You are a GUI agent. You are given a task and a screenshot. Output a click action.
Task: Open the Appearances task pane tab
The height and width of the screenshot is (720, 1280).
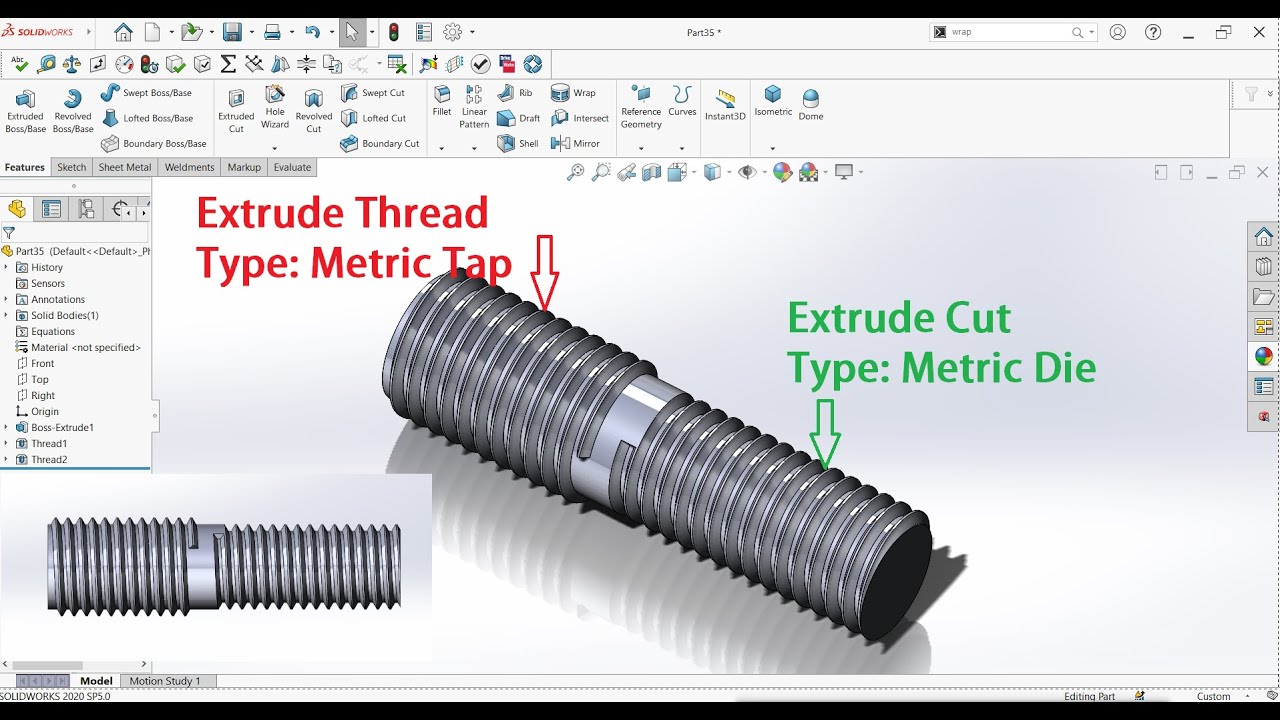coord(1264,356)
